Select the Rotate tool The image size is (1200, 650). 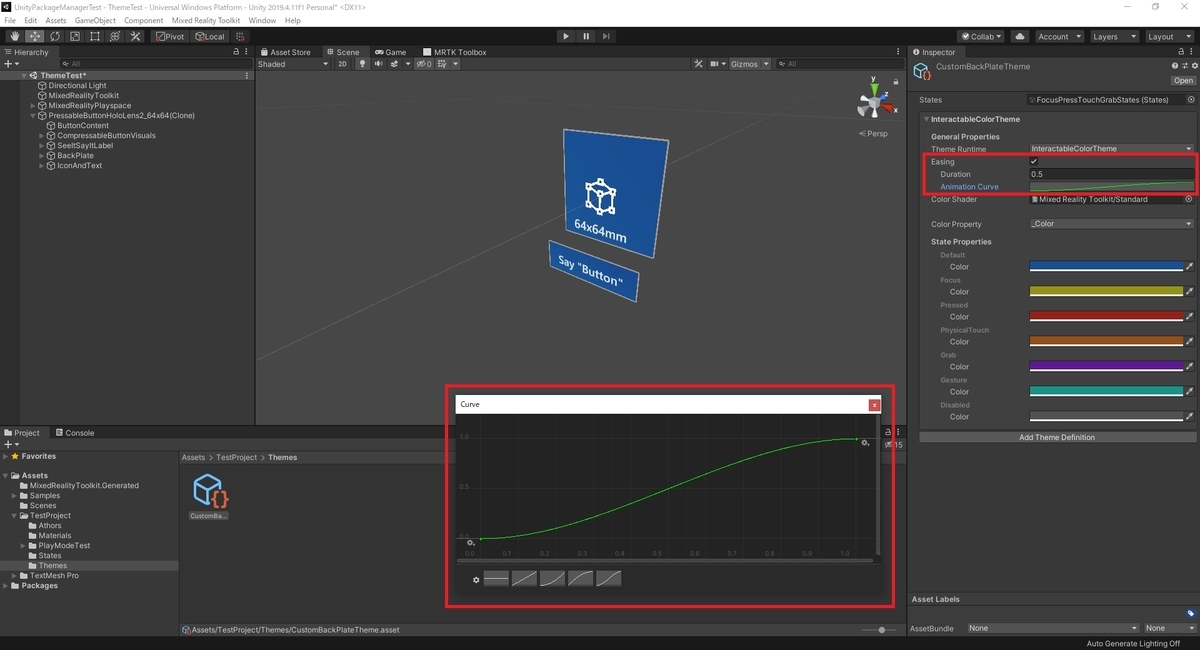pyautogui.click(x=55, y=36)
